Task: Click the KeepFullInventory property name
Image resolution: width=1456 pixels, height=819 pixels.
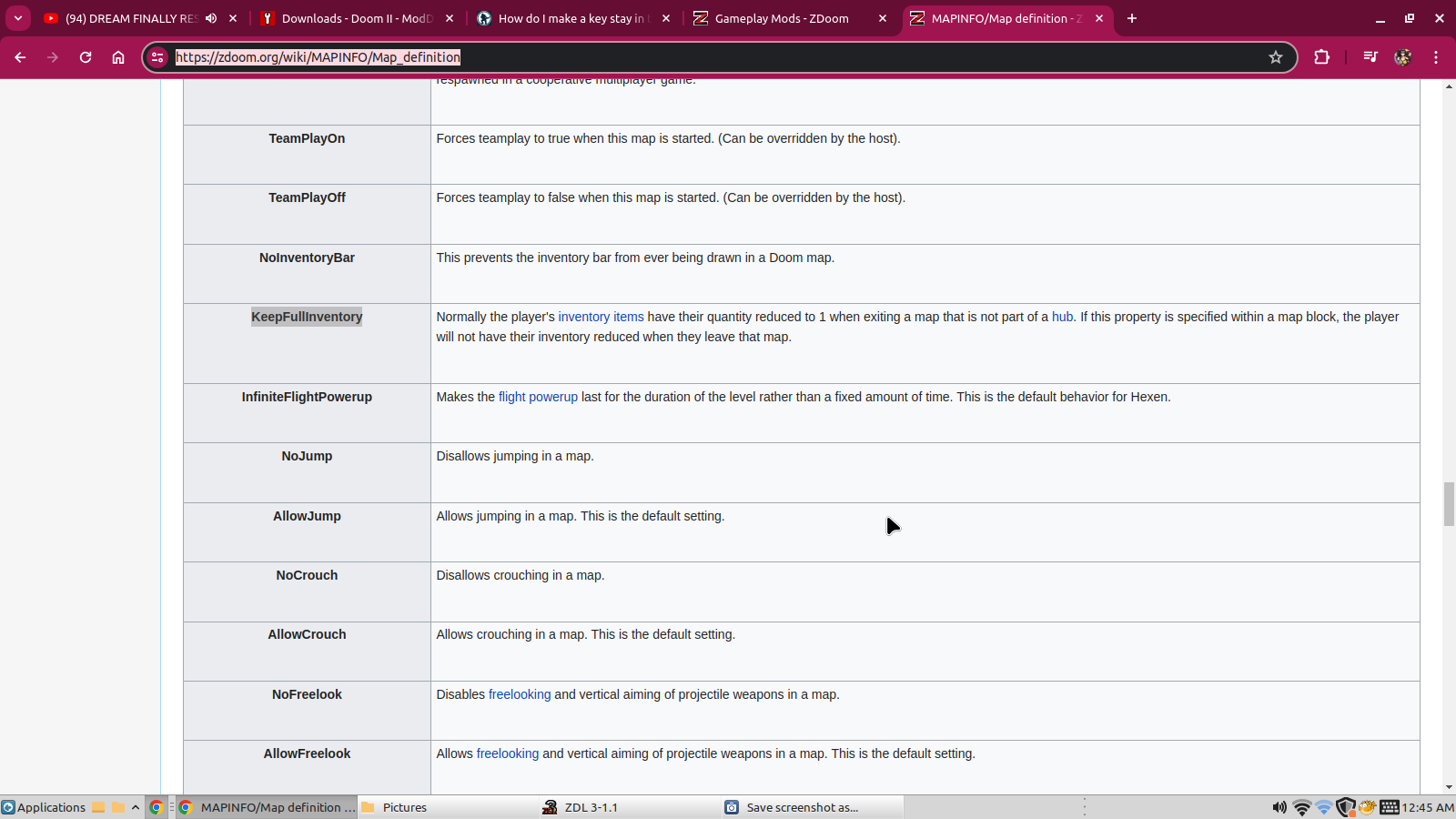Action: point(307,317)
